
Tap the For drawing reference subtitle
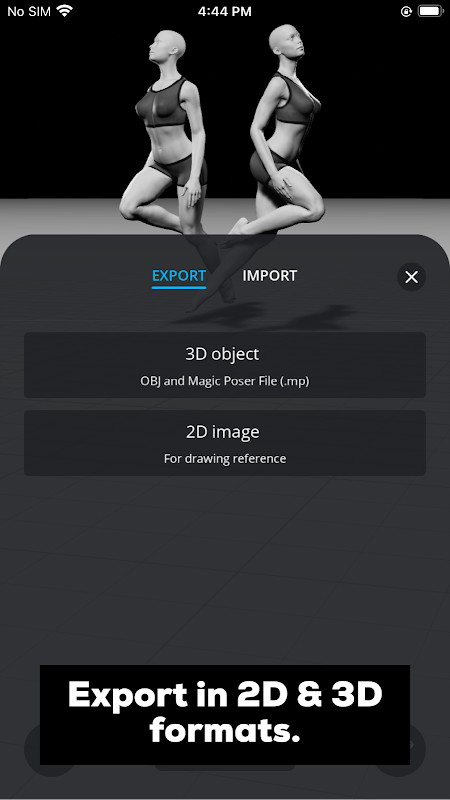225,459
